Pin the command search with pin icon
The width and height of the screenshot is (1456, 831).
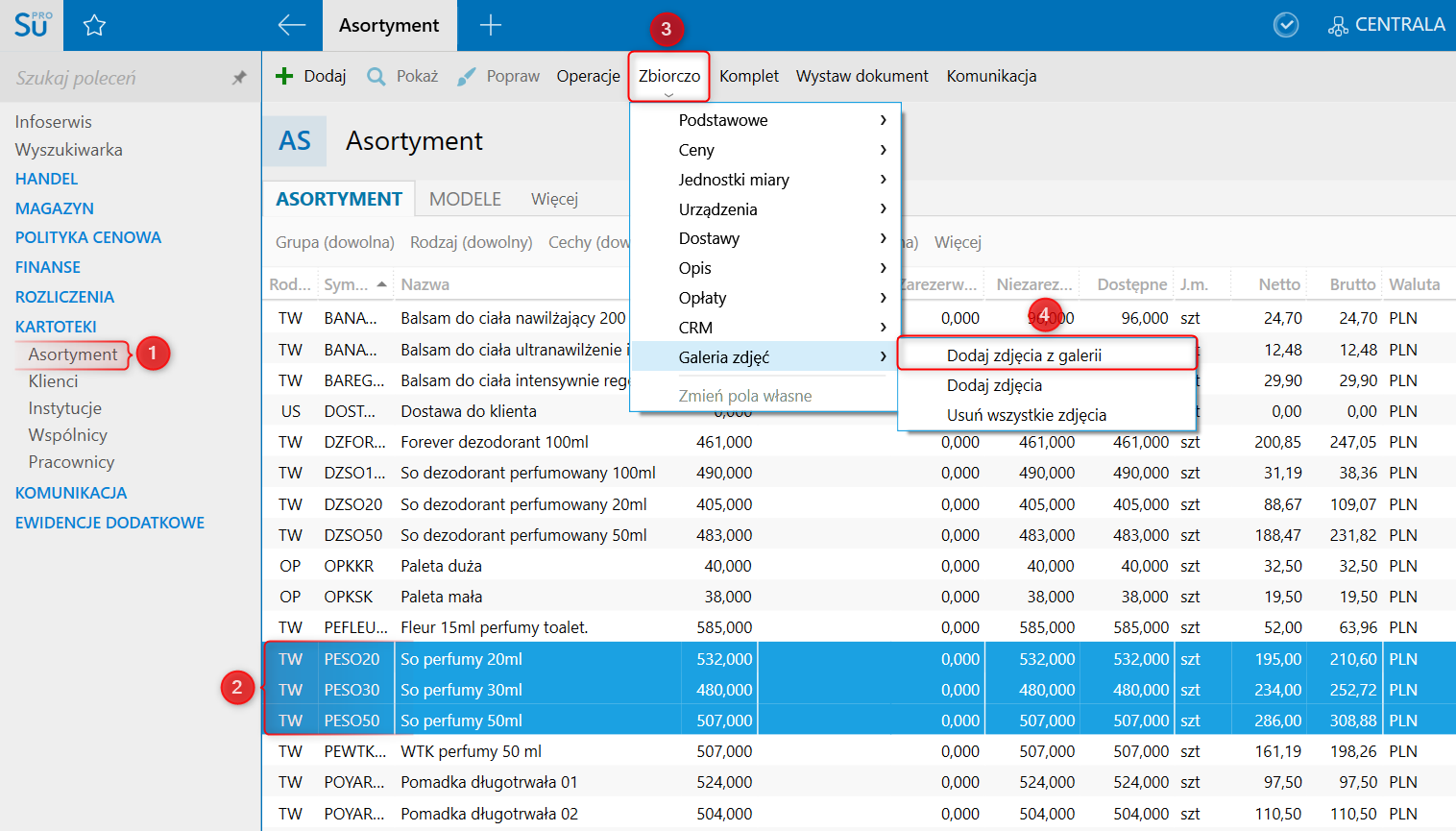tap(239, 78)
